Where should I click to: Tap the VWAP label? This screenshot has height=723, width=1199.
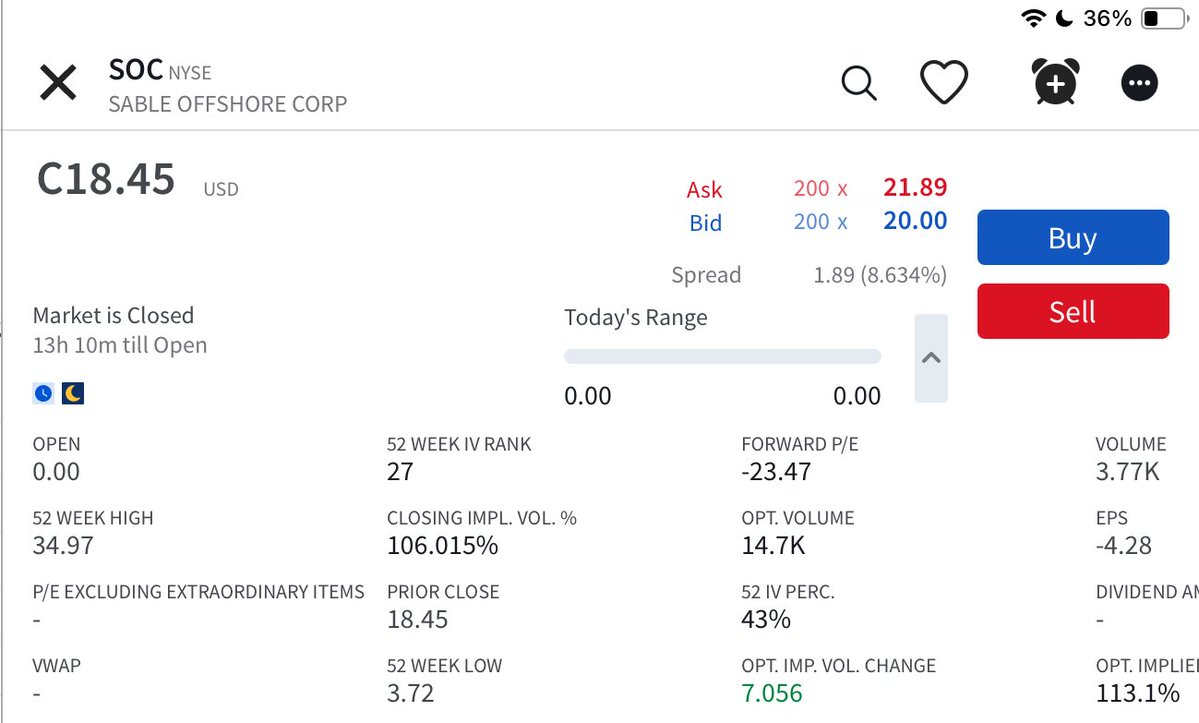coord(57,666)
